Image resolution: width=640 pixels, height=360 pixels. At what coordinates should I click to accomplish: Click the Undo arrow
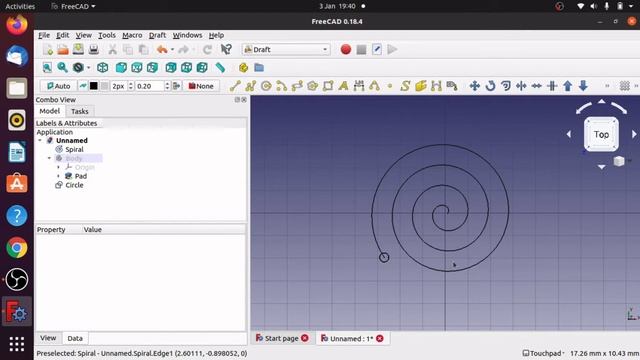tap(162, 49)
